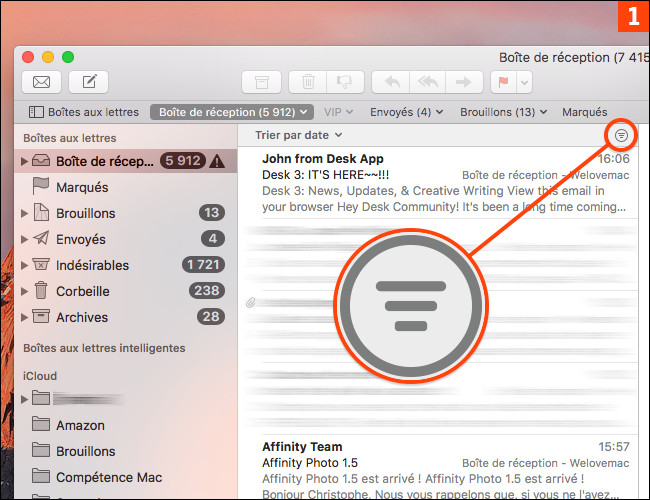650x500 pixels.
Task: Open the Indésirables mailbox
Action: point(93,265)
